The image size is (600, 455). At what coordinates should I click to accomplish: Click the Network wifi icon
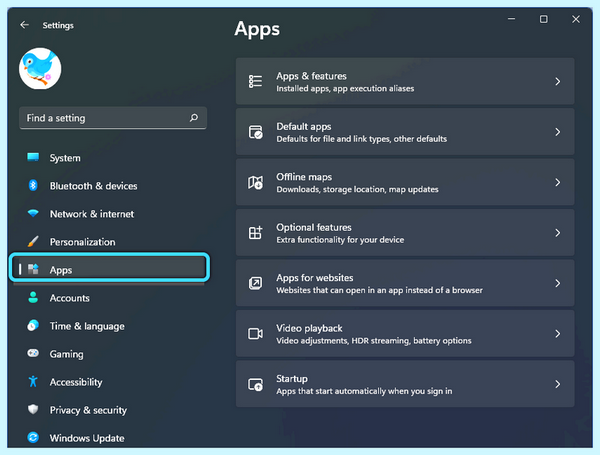pos(33,213)
